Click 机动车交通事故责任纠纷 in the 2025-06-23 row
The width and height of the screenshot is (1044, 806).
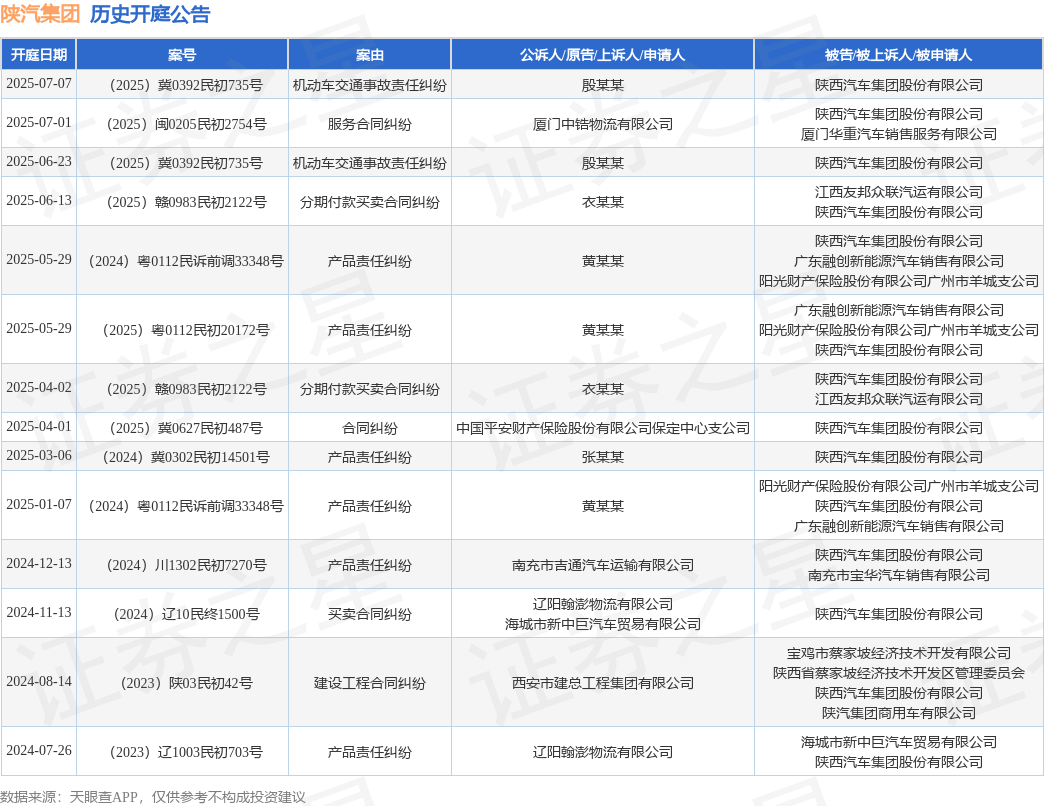pyautogui.click(x=370, y=163)
